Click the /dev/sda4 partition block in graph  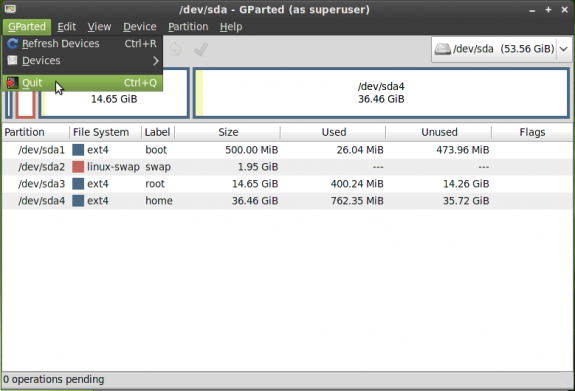click(x=381, y=93)
